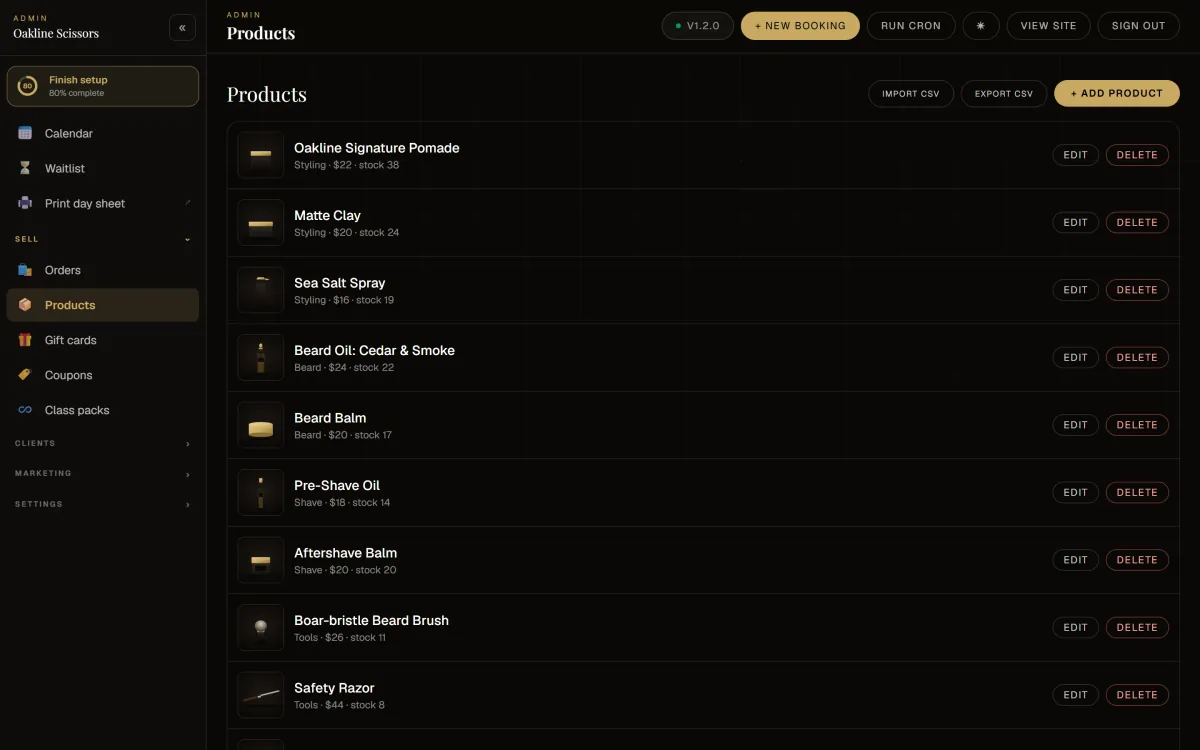Click the Print day sheet printer icon
The image size is (1200, 750).
pos(25,203)
